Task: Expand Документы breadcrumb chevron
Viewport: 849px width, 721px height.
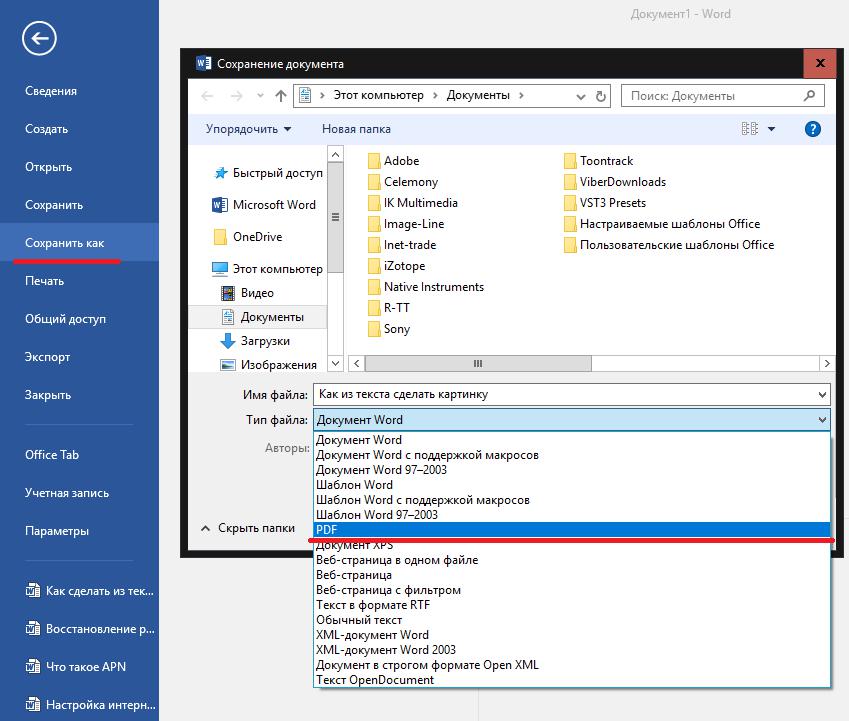Action: pos(521,96)
